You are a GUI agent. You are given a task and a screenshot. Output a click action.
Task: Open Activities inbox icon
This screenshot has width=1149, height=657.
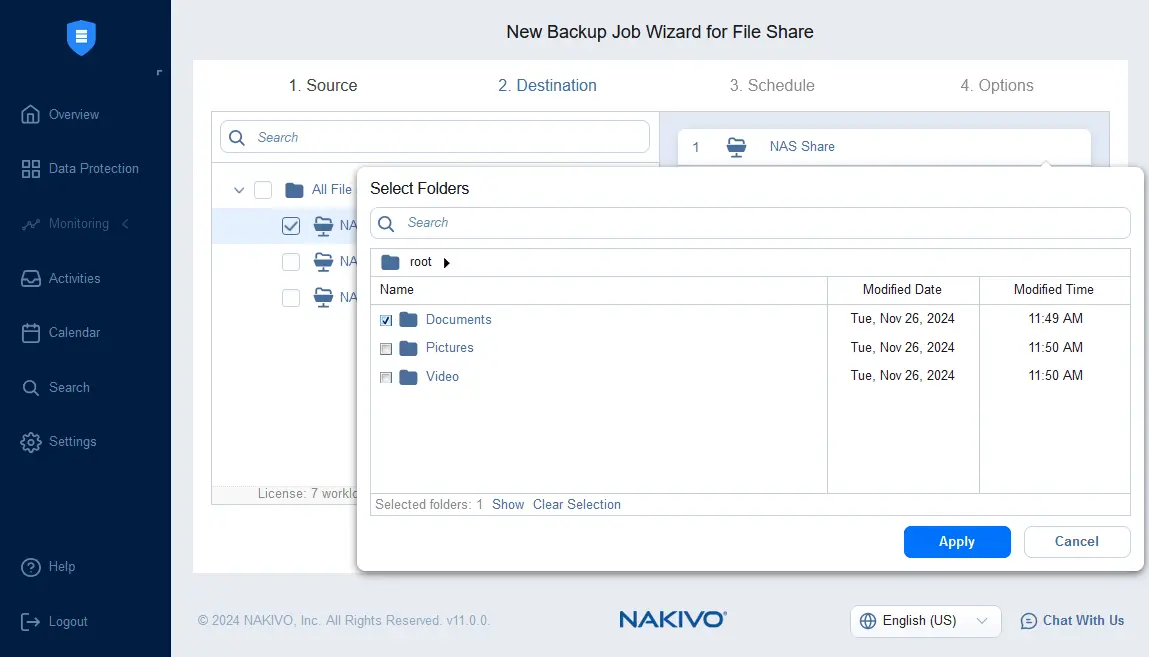tap(31, 279)
